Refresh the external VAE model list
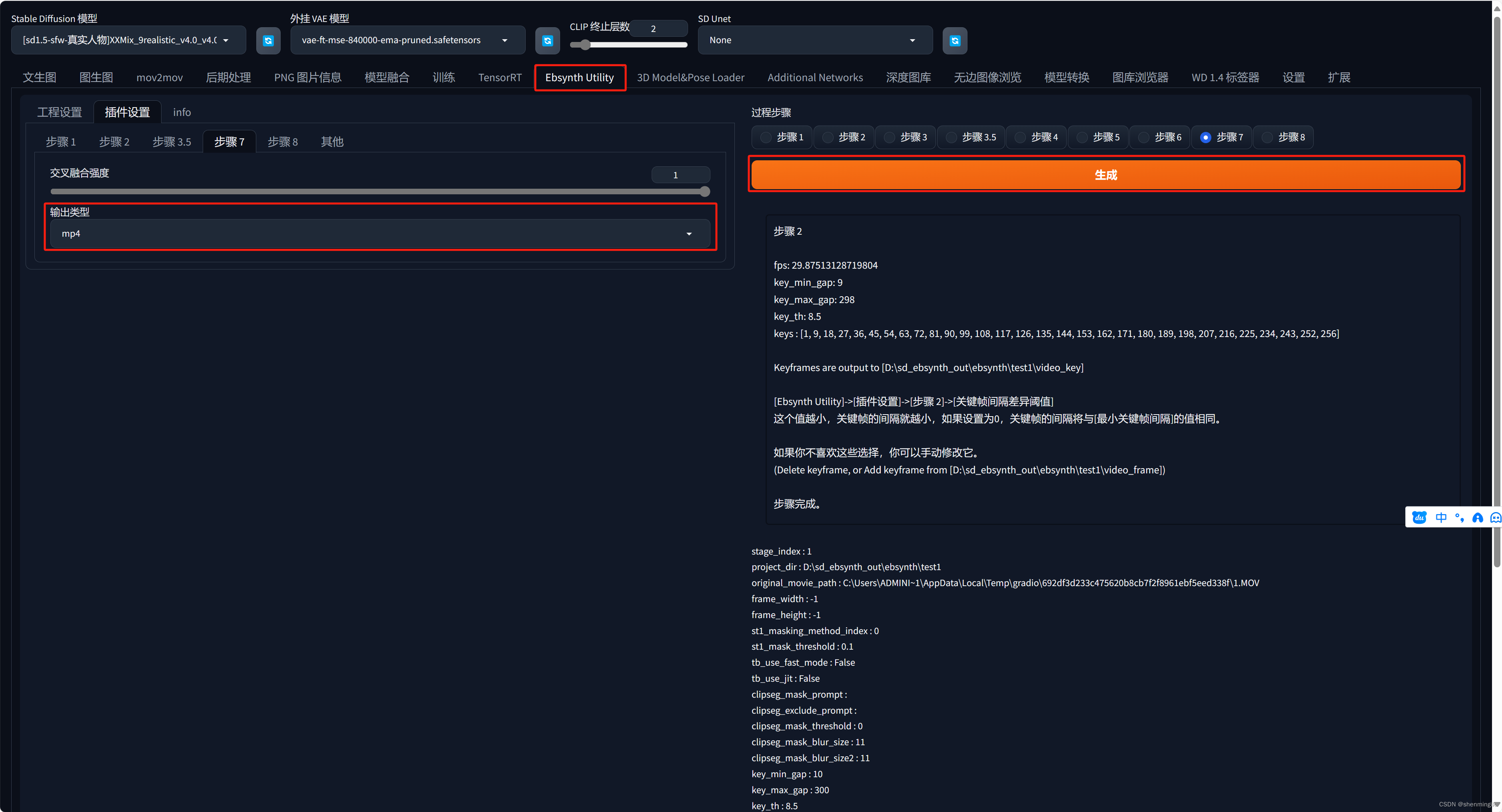Image resolution: width=1502 pixels, height=812 pixels. [x=547, y=40]
